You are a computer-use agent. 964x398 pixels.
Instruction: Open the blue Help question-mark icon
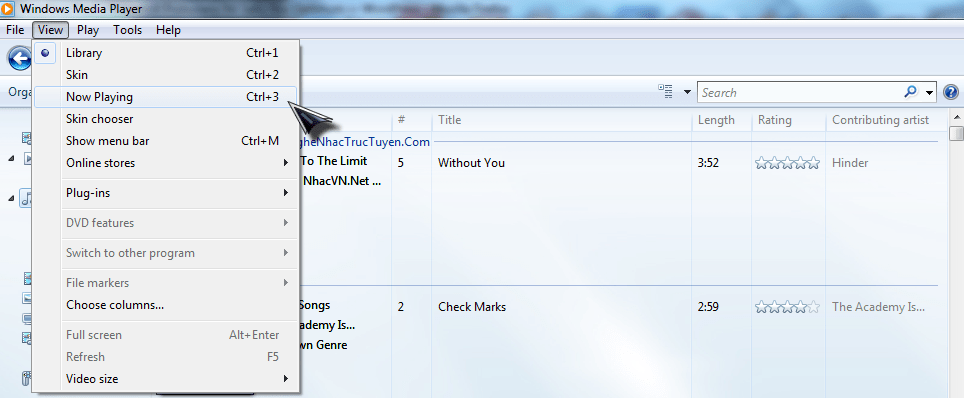coord(950,92)
